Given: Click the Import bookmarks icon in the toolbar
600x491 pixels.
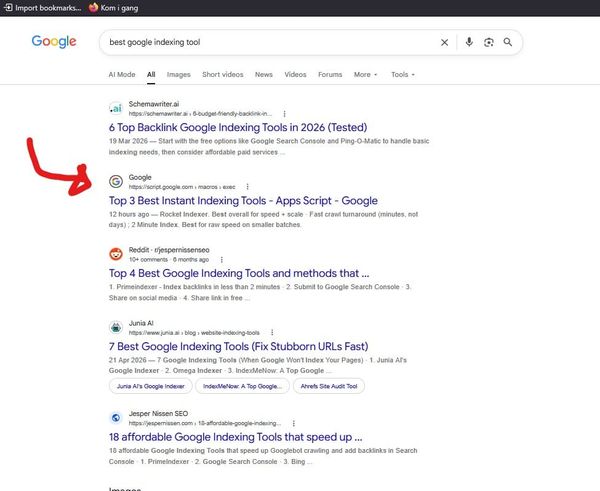Looking at the screenshot, I should [8, 7].
